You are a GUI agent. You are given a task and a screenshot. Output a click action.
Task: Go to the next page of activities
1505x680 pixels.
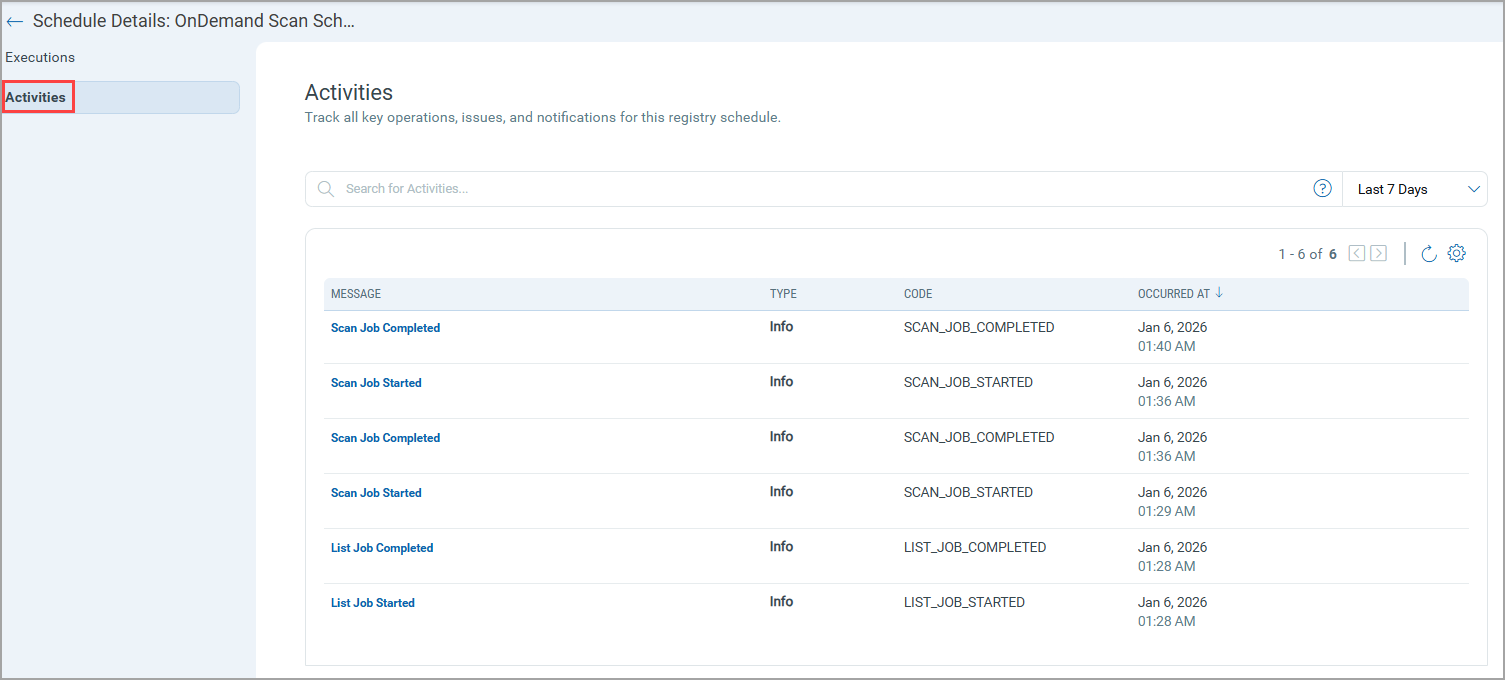1378,254
